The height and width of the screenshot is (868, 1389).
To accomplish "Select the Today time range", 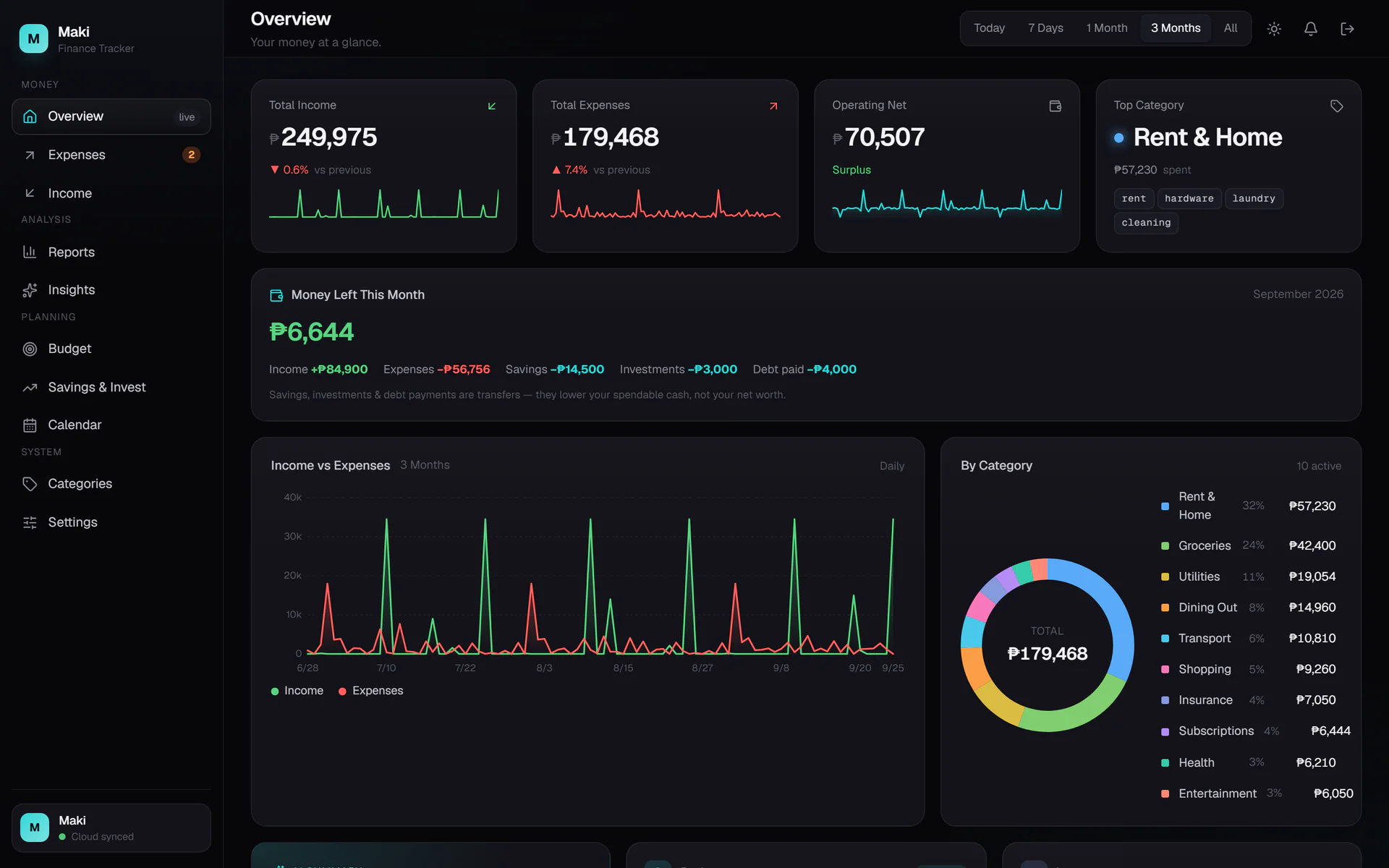I will tap(989, 28).
